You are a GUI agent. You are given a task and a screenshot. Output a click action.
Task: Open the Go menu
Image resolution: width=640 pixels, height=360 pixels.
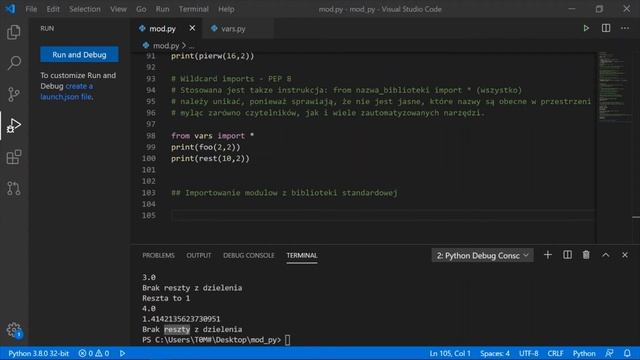click(x=141, y=9)
